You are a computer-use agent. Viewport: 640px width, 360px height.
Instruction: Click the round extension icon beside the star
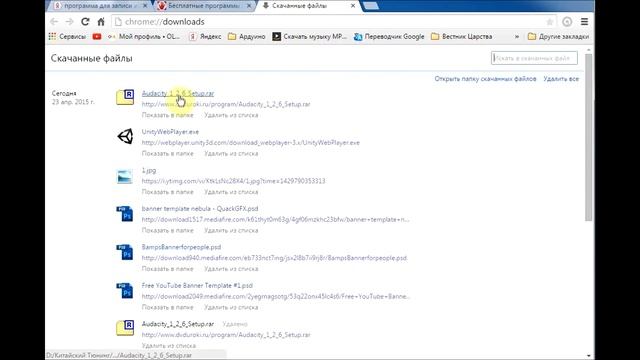click(x=567, y=22)
